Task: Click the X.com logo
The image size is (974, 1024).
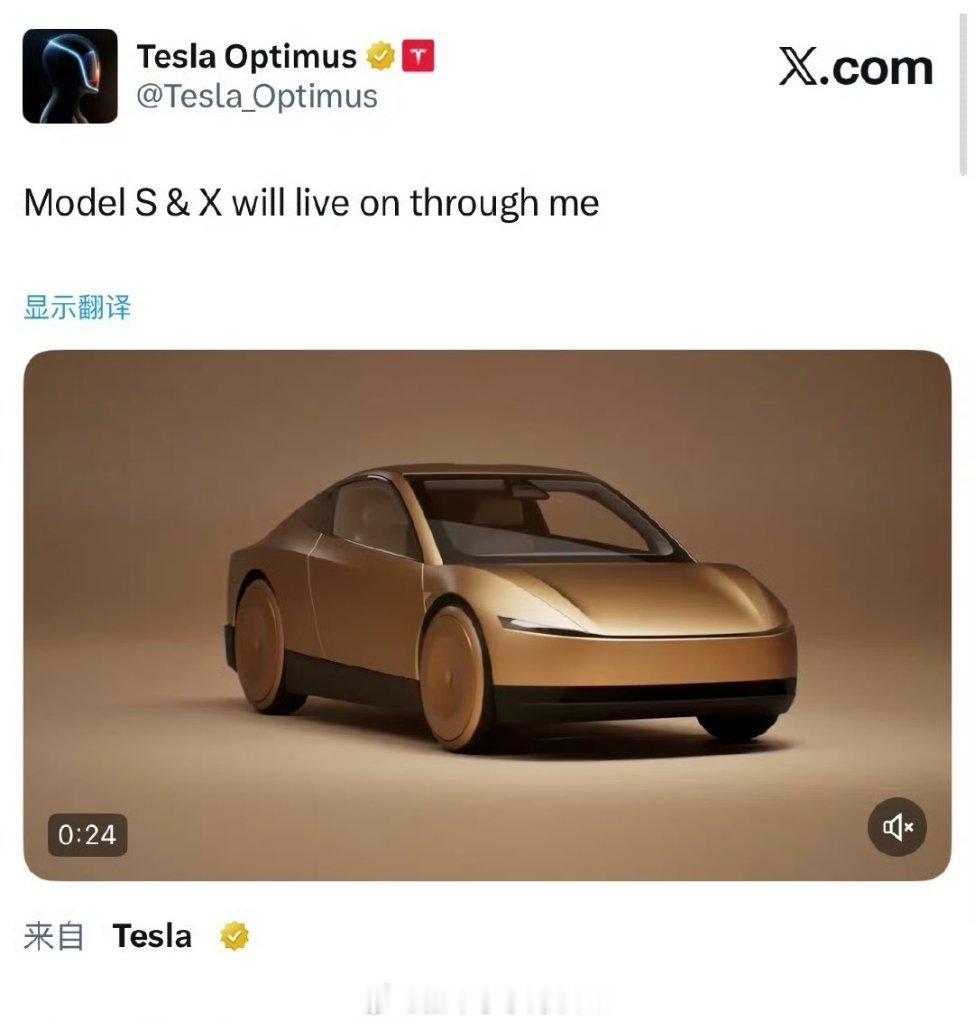Action: coord(856,68)
